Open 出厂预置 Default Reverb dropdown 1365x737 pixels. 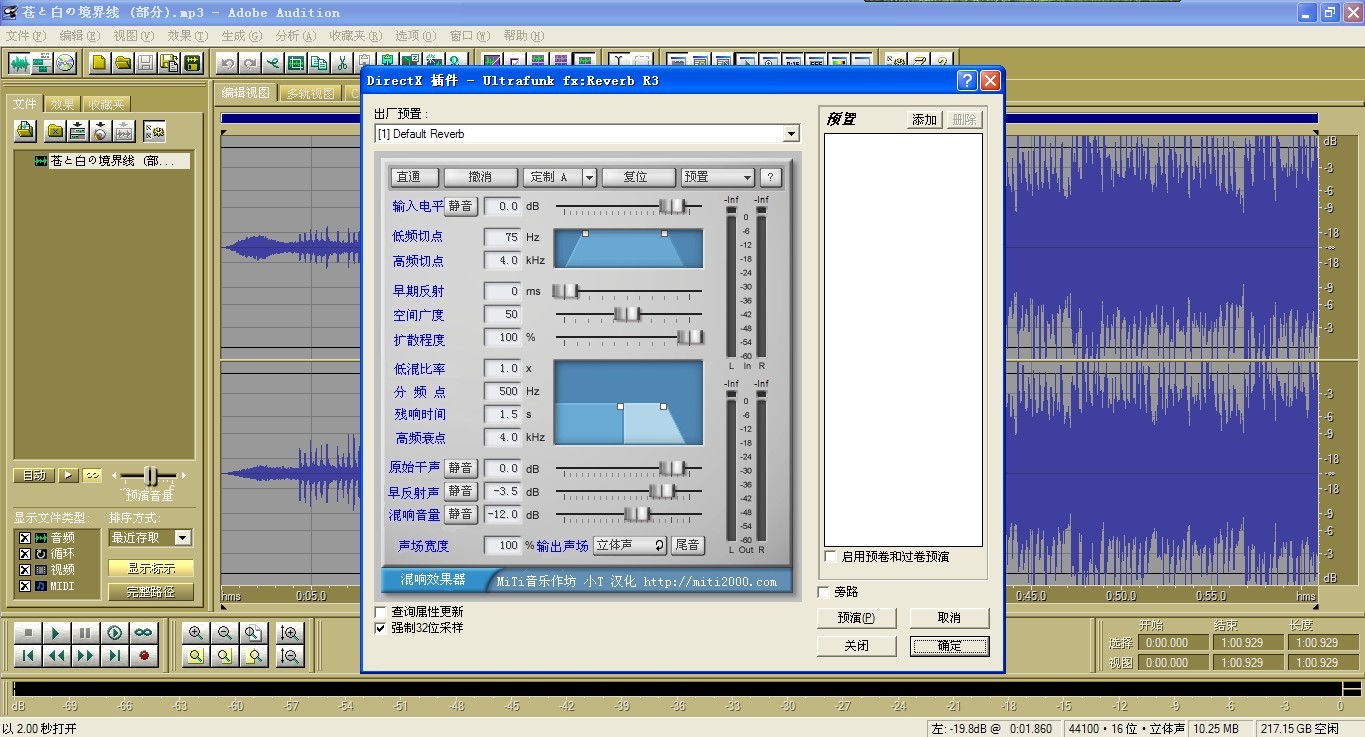coord(791,134)
